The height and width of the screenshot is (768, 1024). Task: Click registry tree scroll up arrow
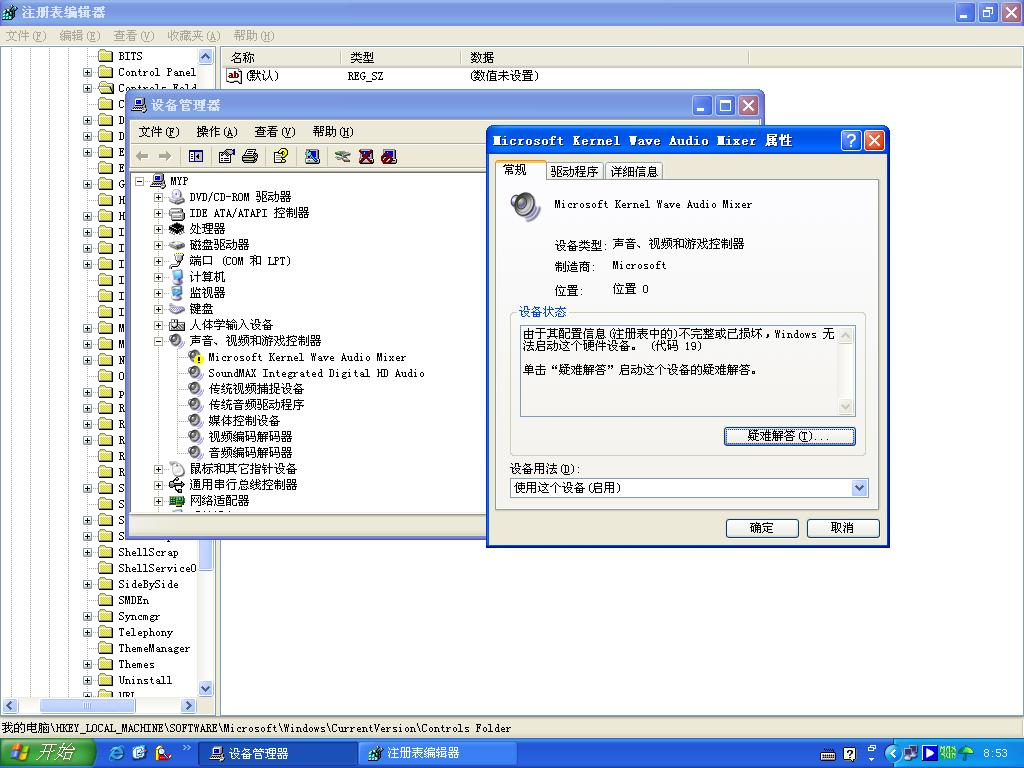coord(206,57)
